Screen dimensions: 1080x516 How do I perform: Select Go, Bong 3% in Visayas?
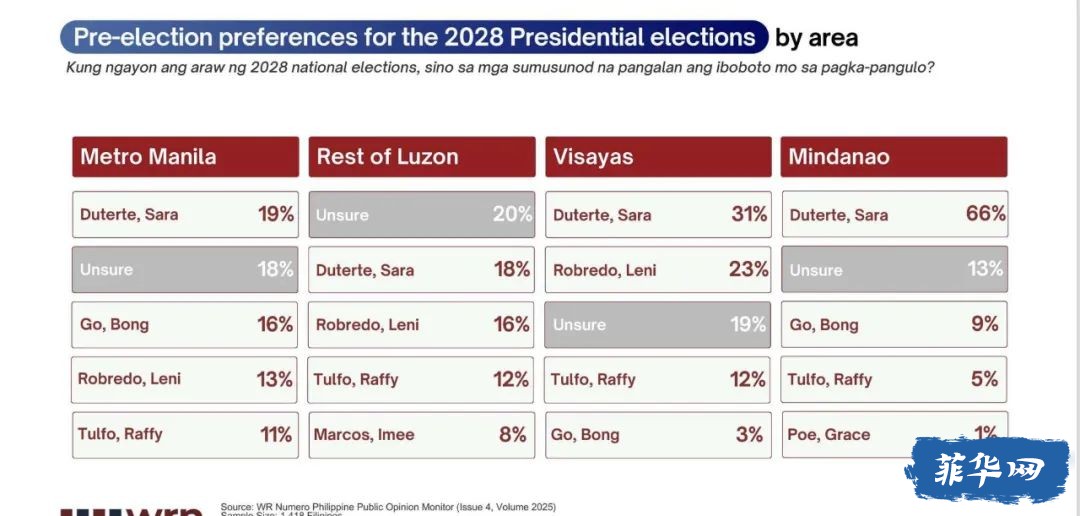(658, 435)
